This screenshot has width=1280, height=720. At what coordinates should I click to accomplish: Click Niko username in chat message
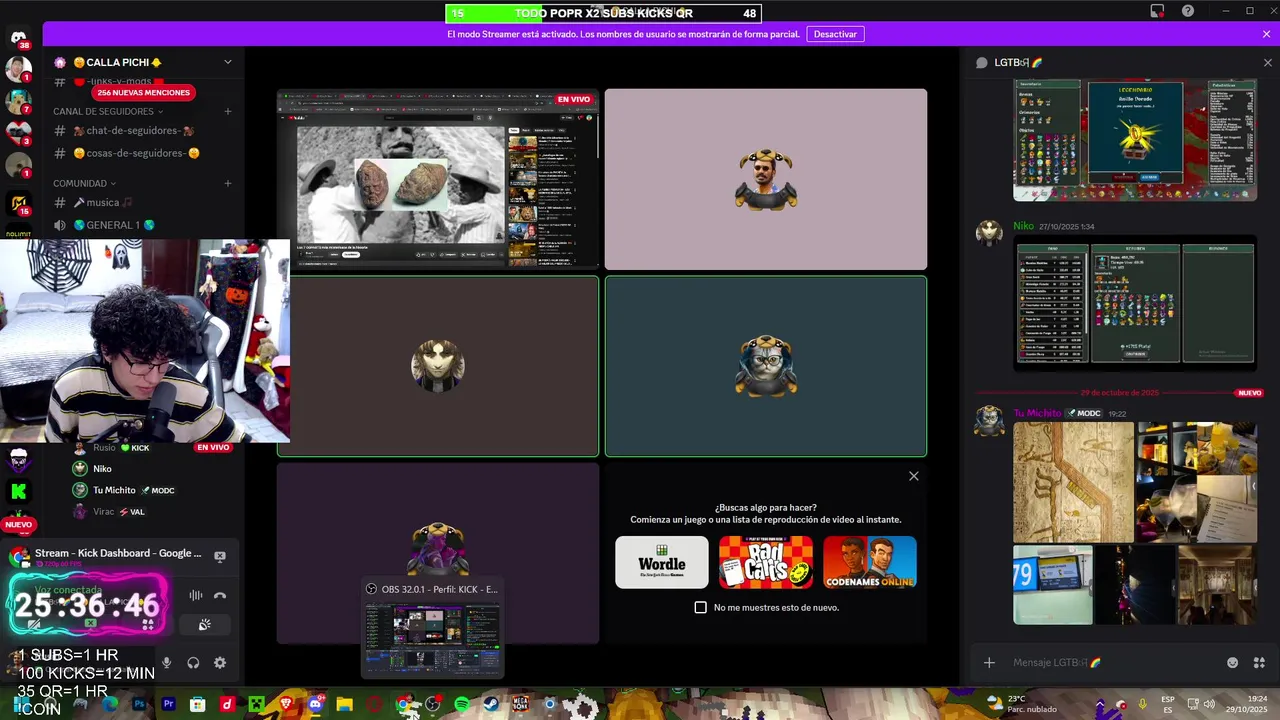coord(1023,226)
